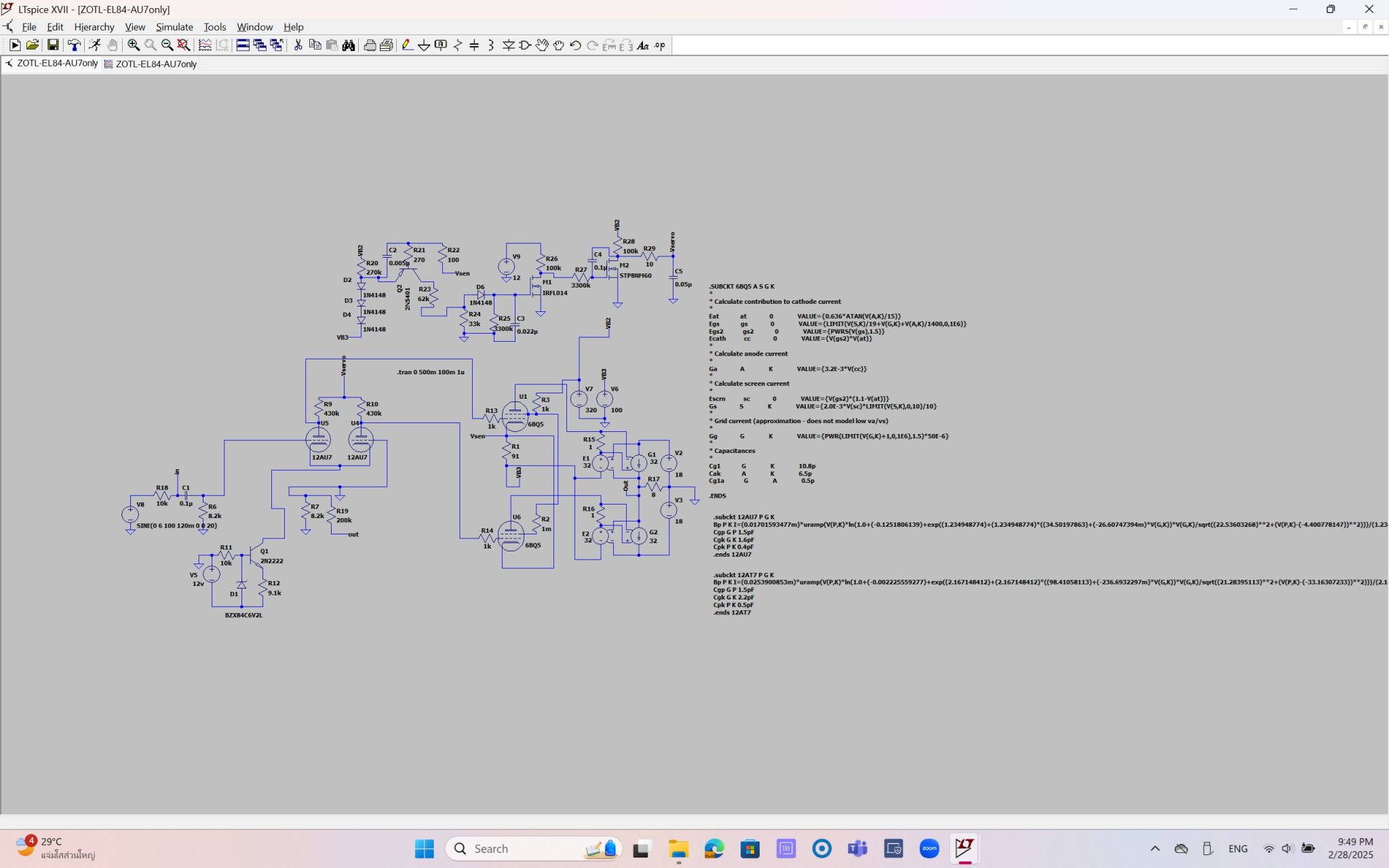Open the Edit menu

tap(55, 27)
